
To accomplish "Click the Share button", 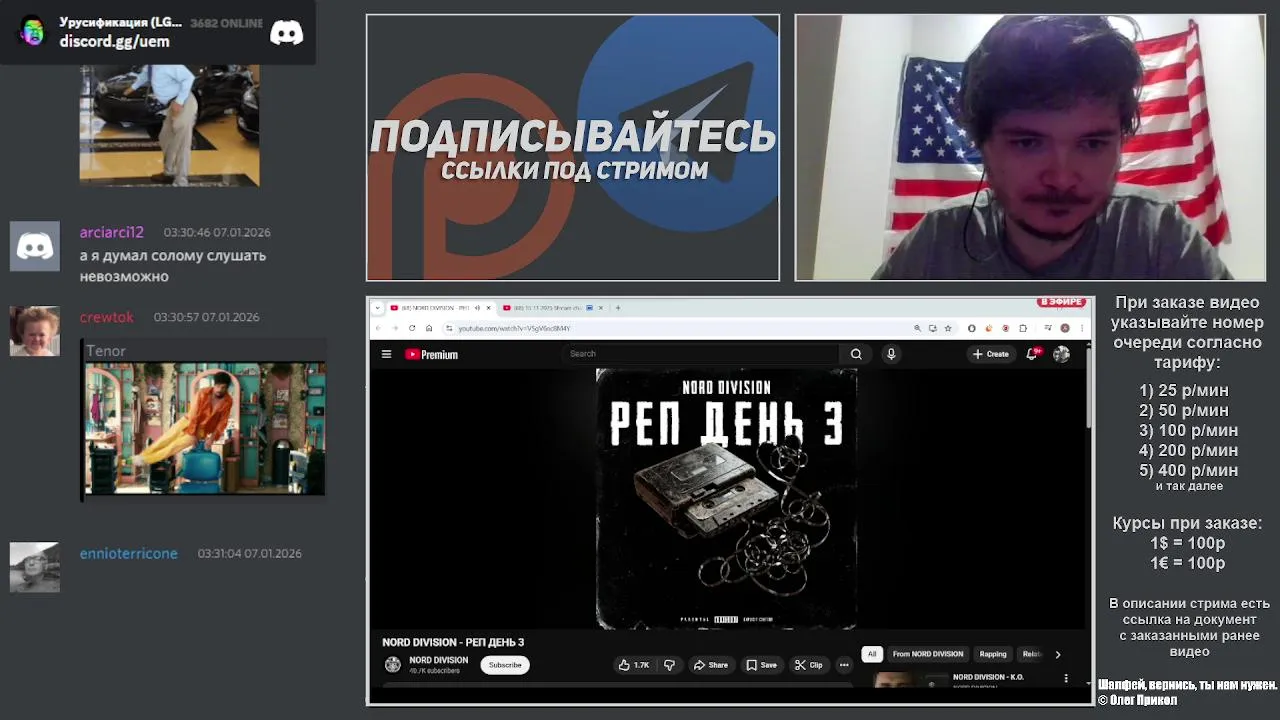I will click(x=711, y=665).
